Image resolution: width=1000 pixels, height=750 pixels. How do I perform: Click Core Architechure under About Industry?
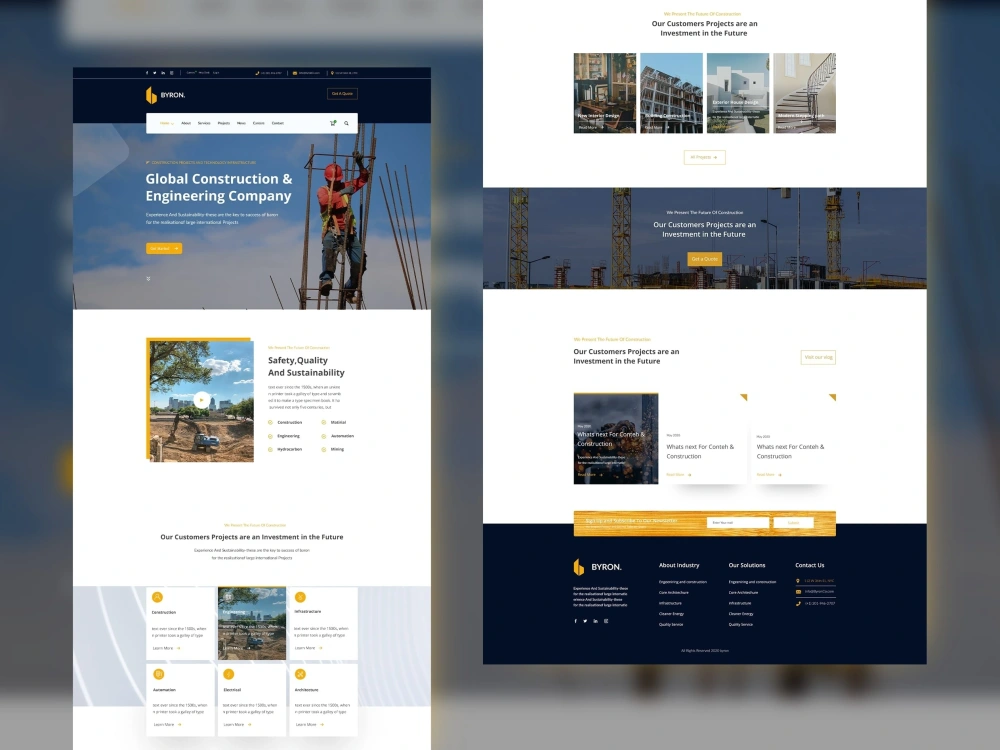tap(673, 592)
